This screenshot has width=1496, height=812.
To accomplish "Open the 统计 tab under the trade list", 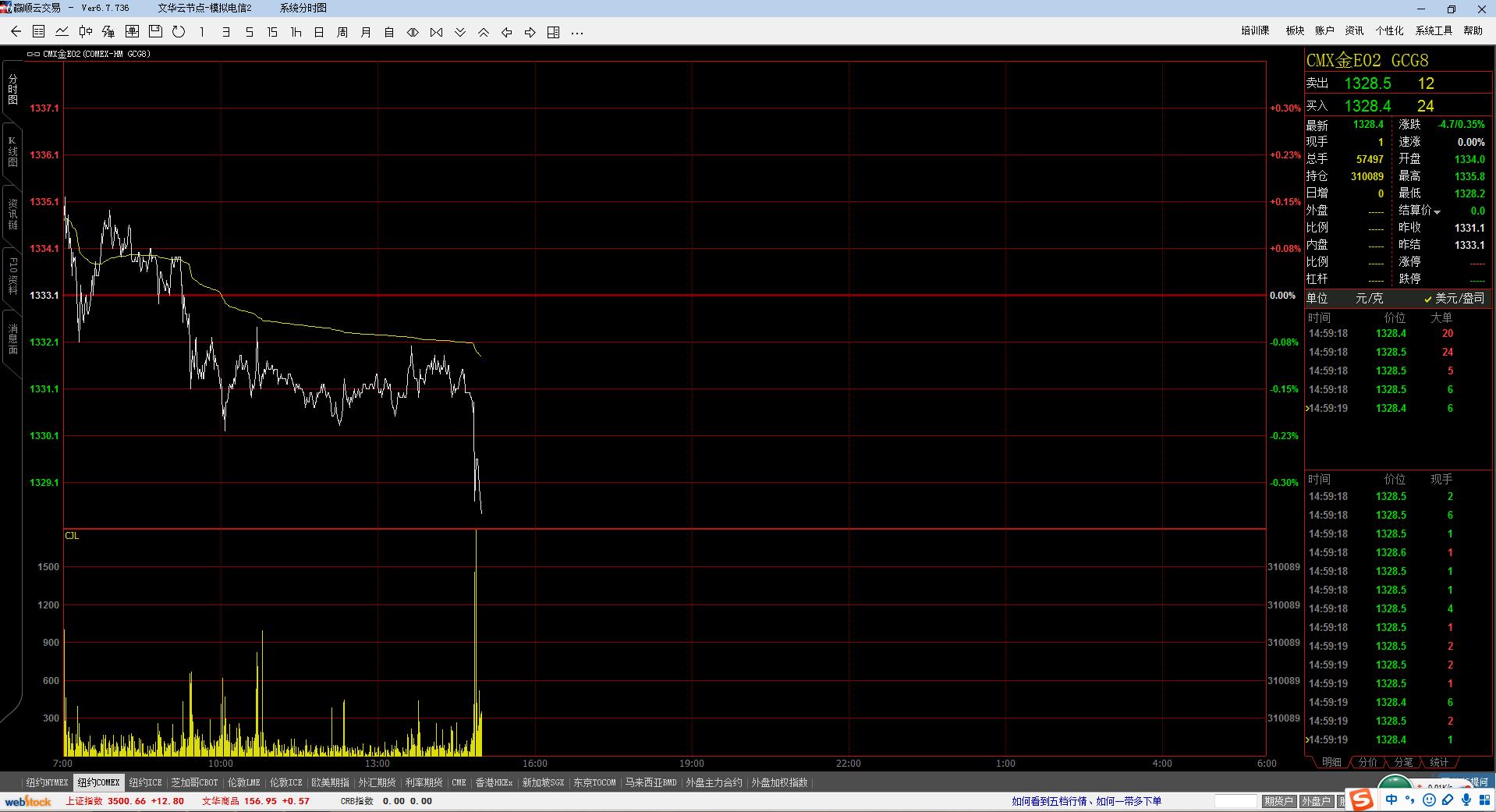I will (x=1439, y=762).
